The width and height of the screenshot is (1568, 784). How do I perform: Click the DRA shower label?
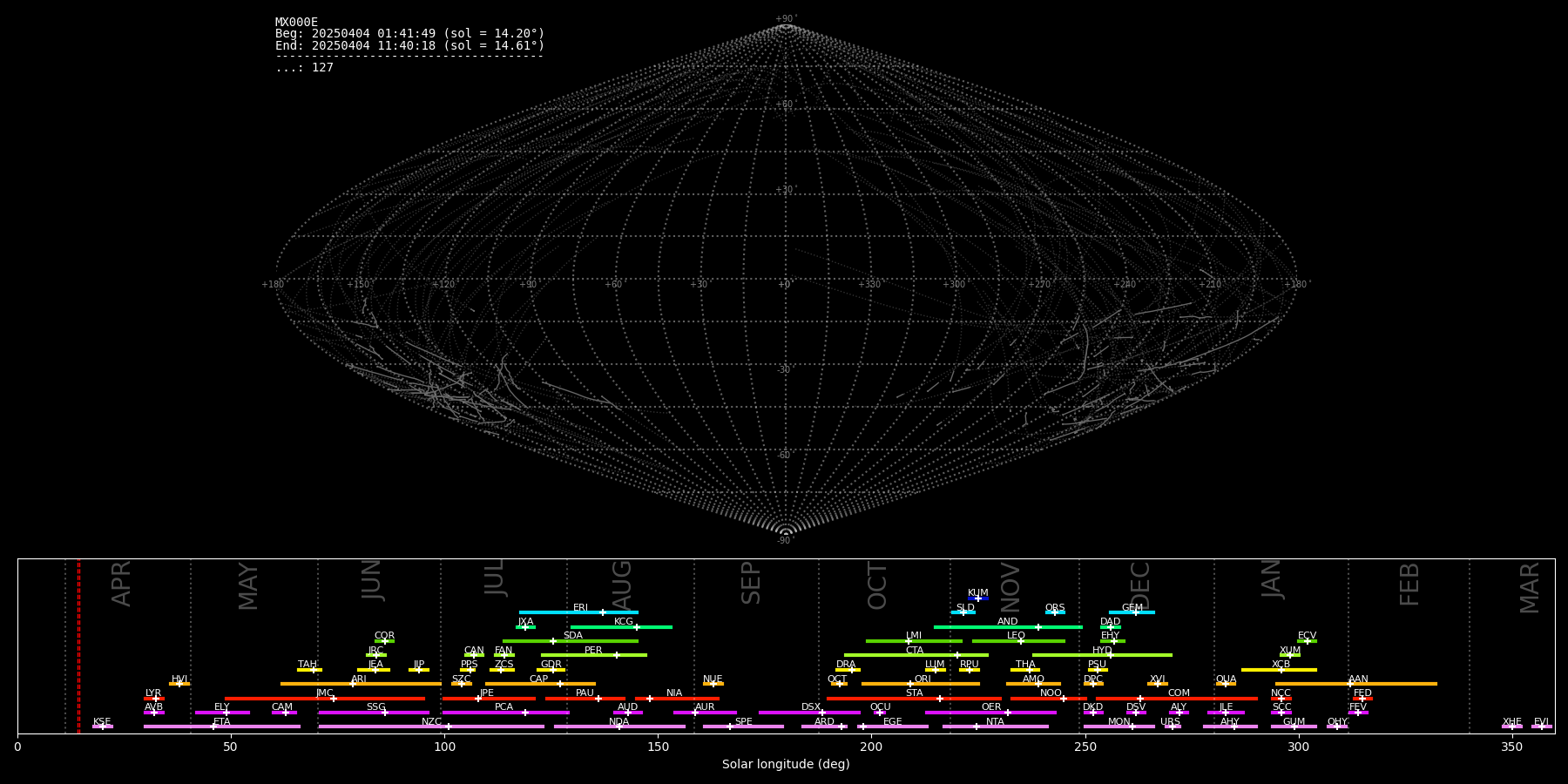(846, 665)
